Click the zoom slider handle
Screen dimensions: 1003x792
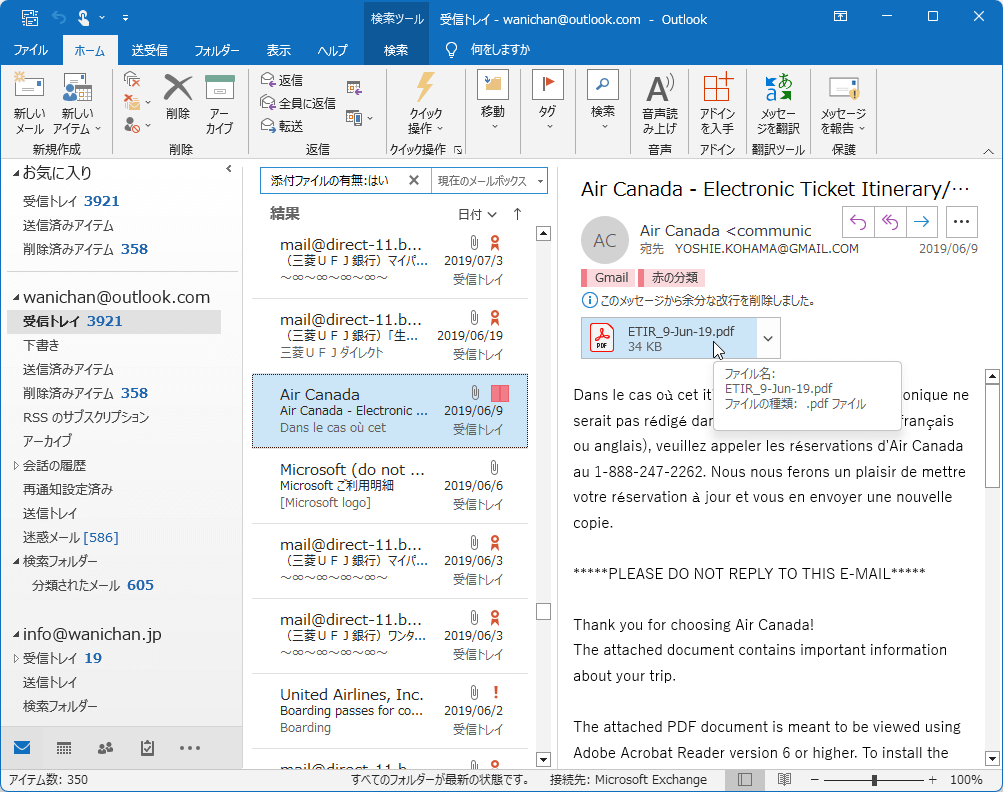point(874,780)
